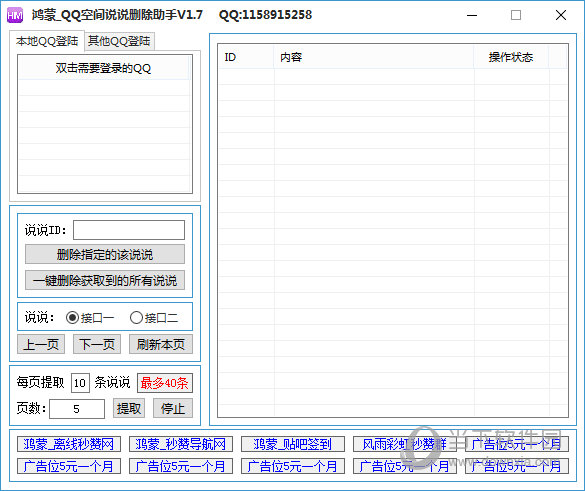Click the per-page count field showing 10
The height and width of the screenshot is (491, 585).
click(80, 383)
